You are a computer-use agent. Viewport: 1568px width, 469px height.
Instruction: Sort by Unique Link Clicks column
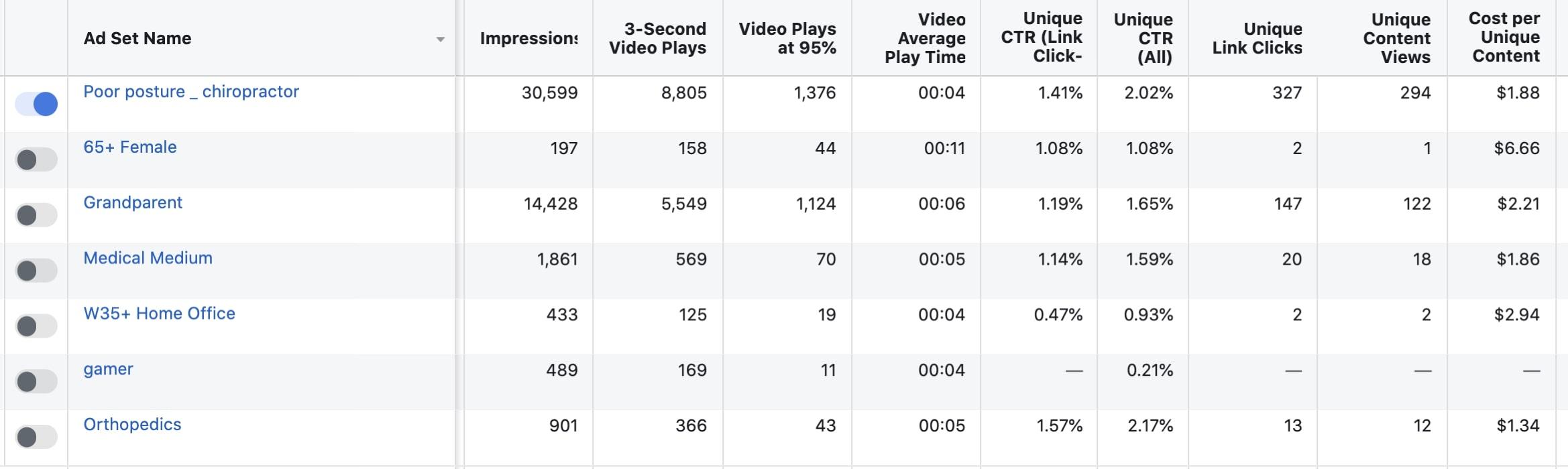pos(1257,38)
